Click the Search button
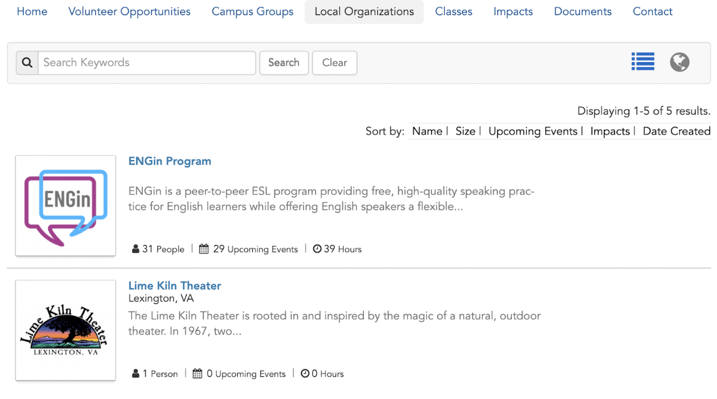The height and width of the screenshot is (399, 717). pyautogui.click(x=284, y=63)
